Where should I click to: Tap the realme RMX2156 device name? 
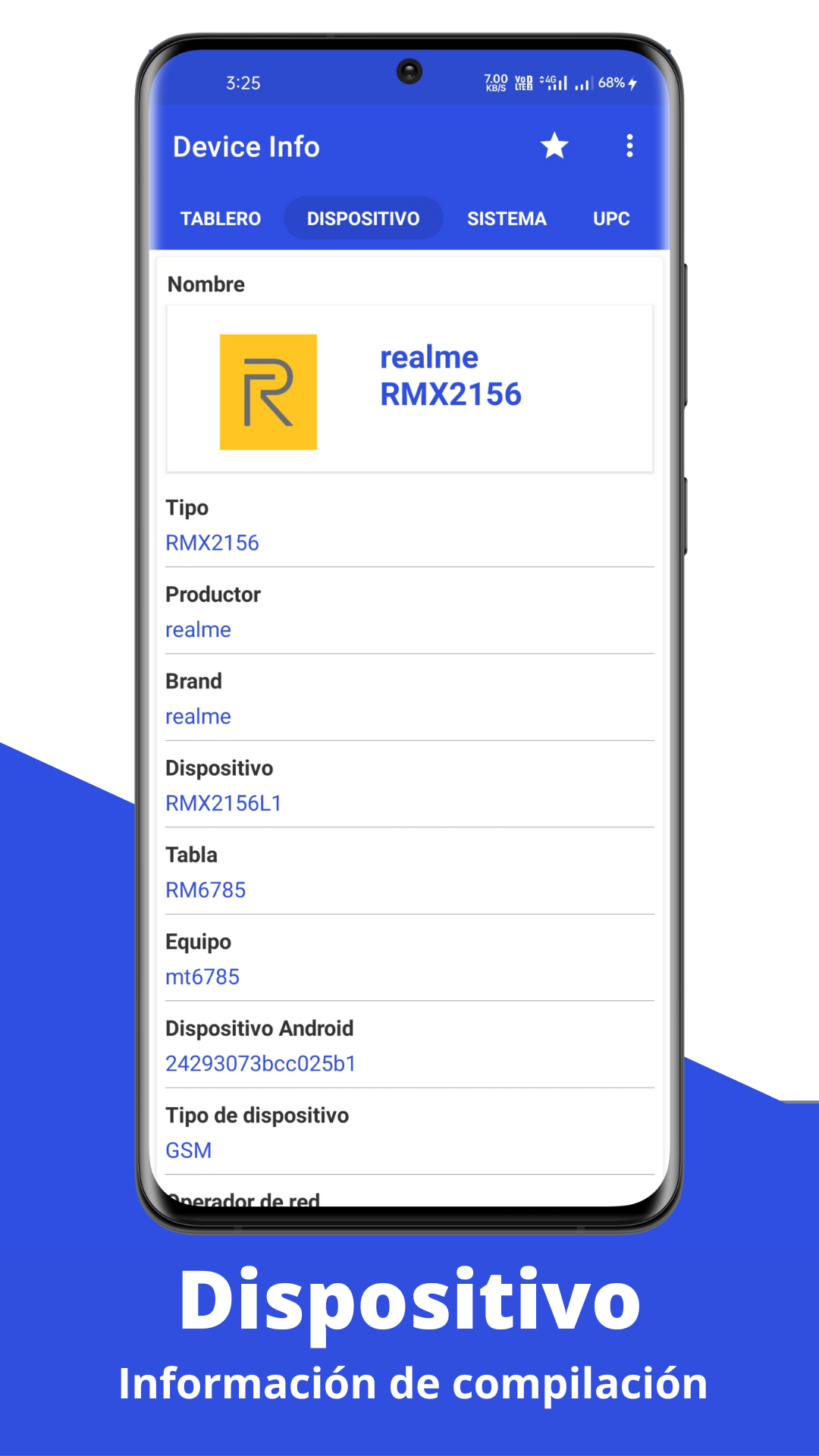(x=450, y=376)
